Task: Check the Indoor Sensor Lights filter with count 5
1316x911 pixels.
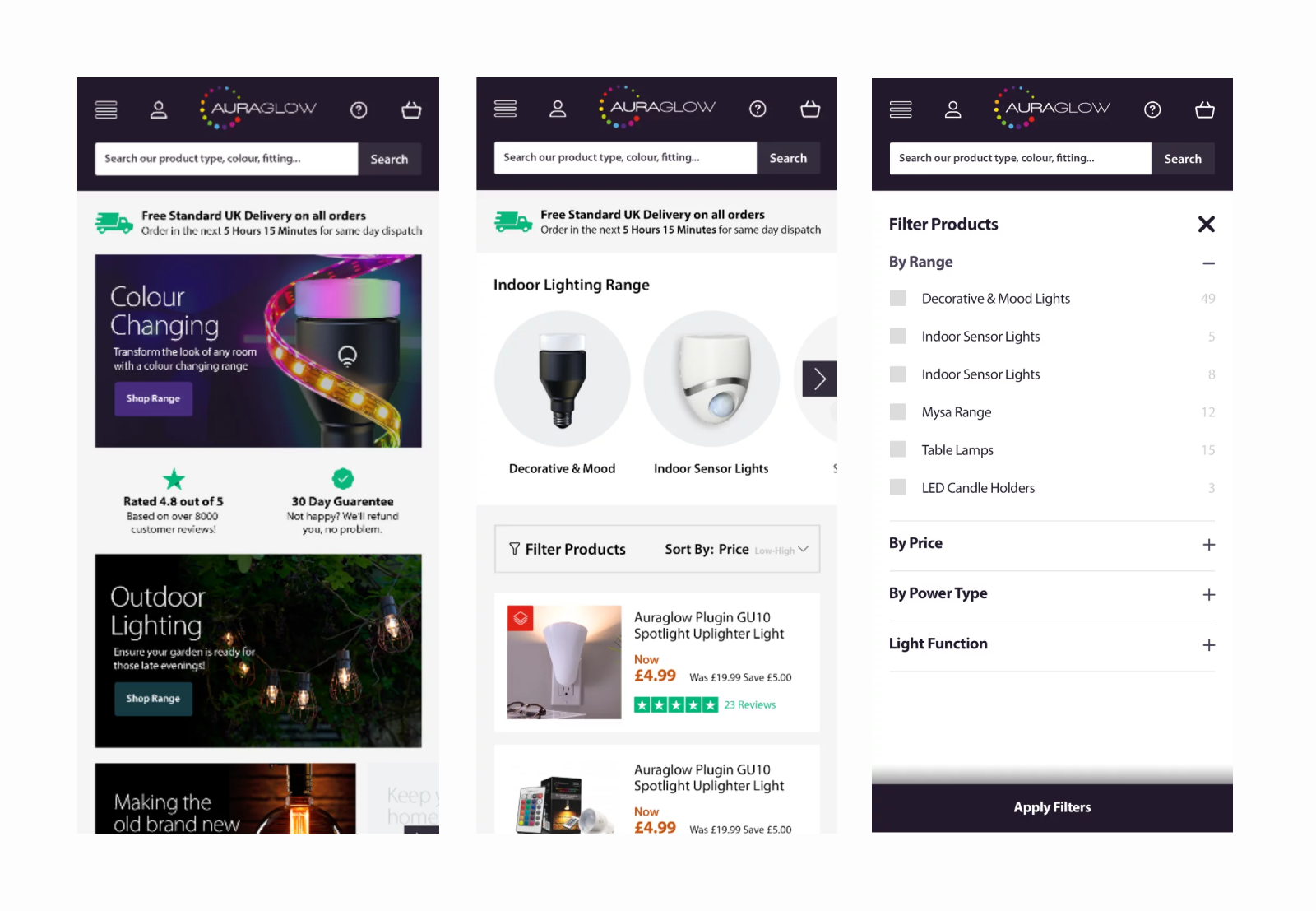Action: [898, 337]
